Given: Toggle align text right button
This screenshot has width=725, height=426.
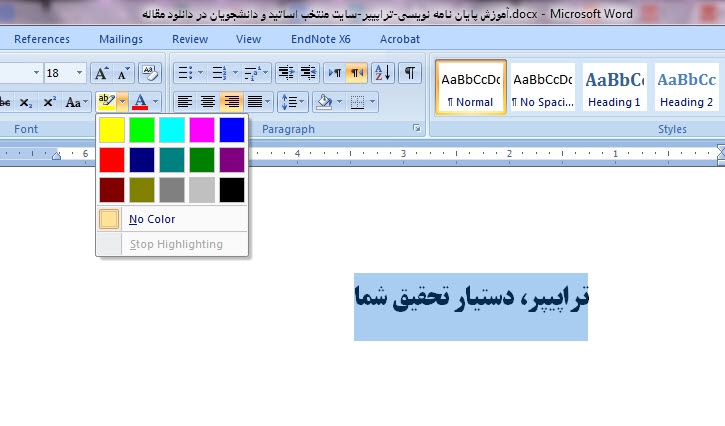Looking at the screenshot, I should point(232,102).
